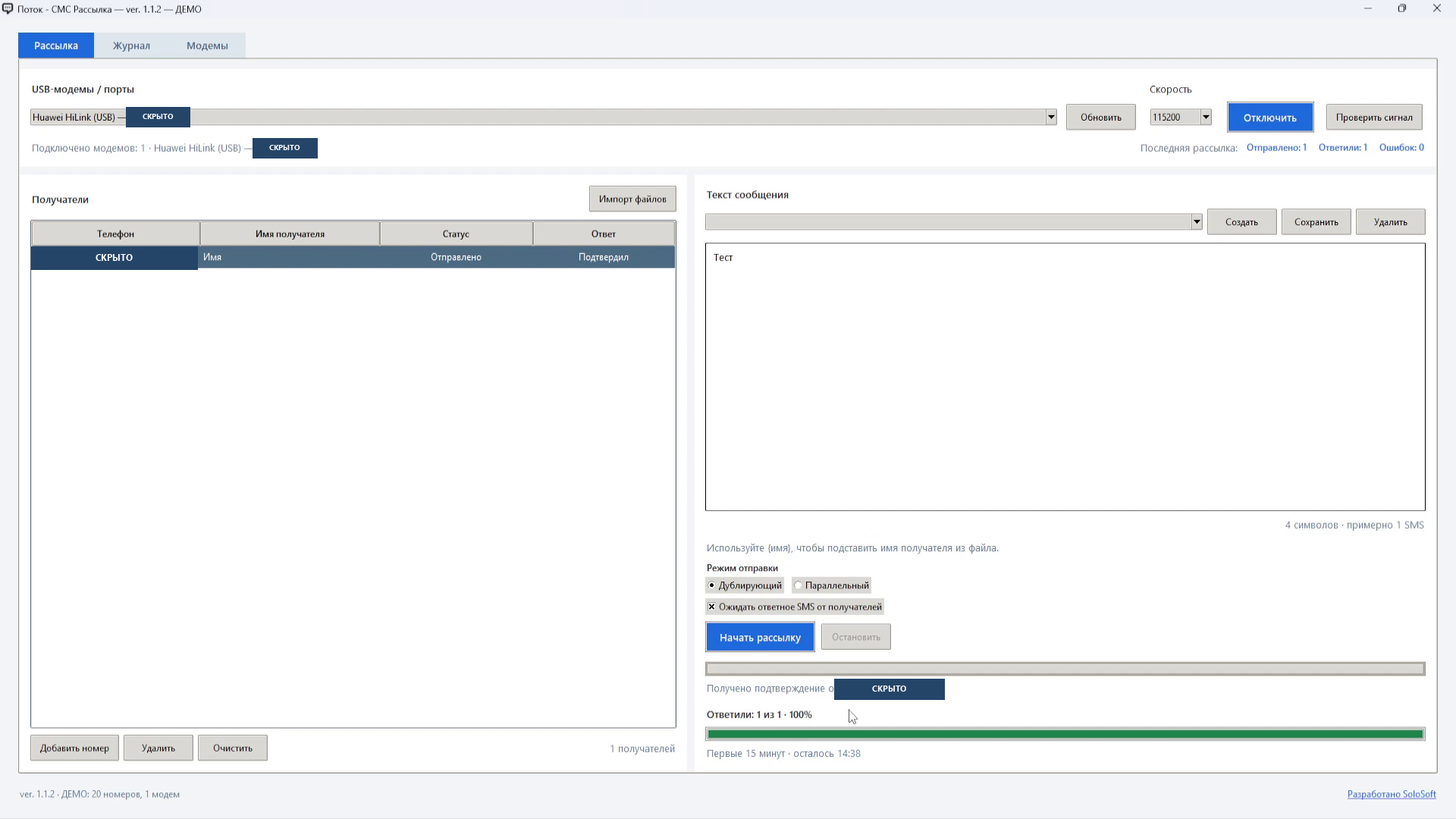
Task: Click the Отключить button
Action: (x=1270, y=118)
